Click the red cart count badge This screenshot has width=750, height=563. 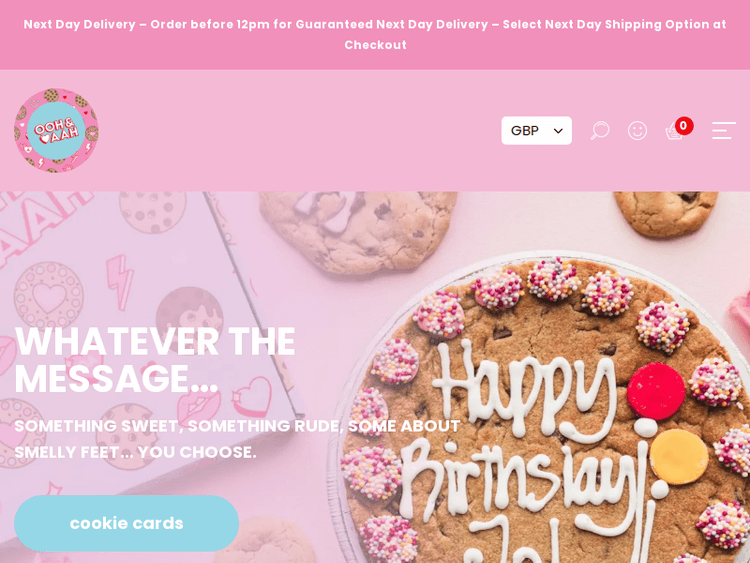[x=684, y=126]
